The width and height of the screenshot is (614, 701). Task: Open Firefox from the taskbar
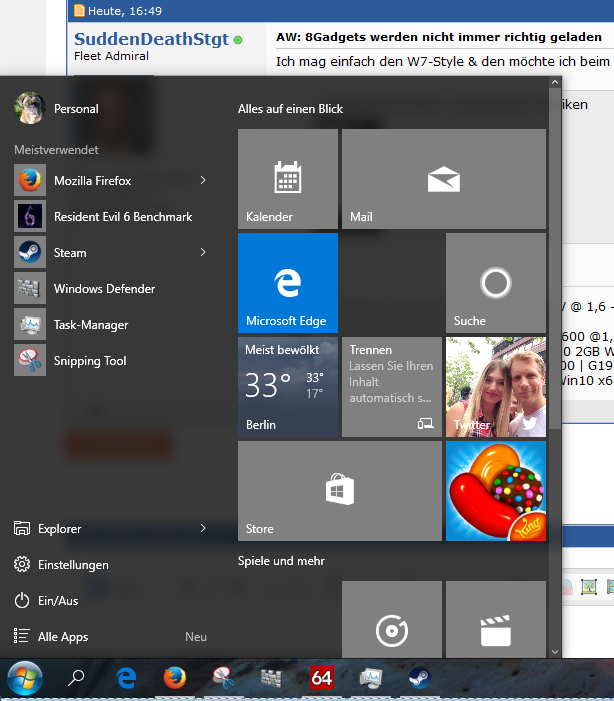coord(175,678)
